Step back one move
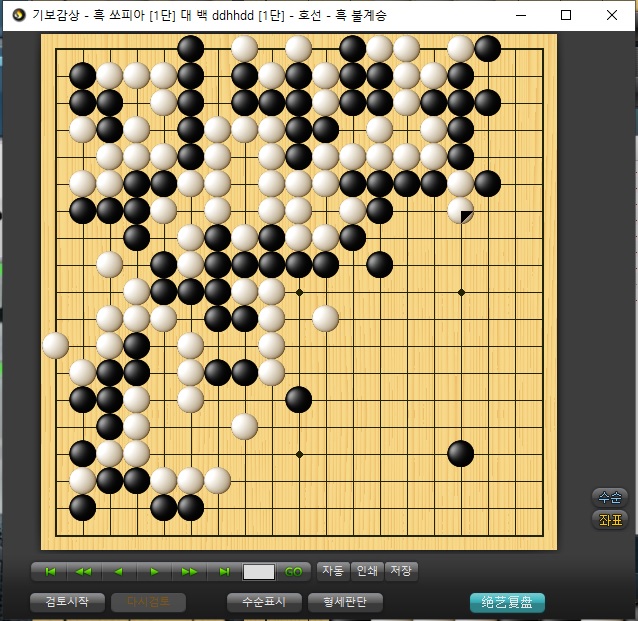 pos(119,571)
